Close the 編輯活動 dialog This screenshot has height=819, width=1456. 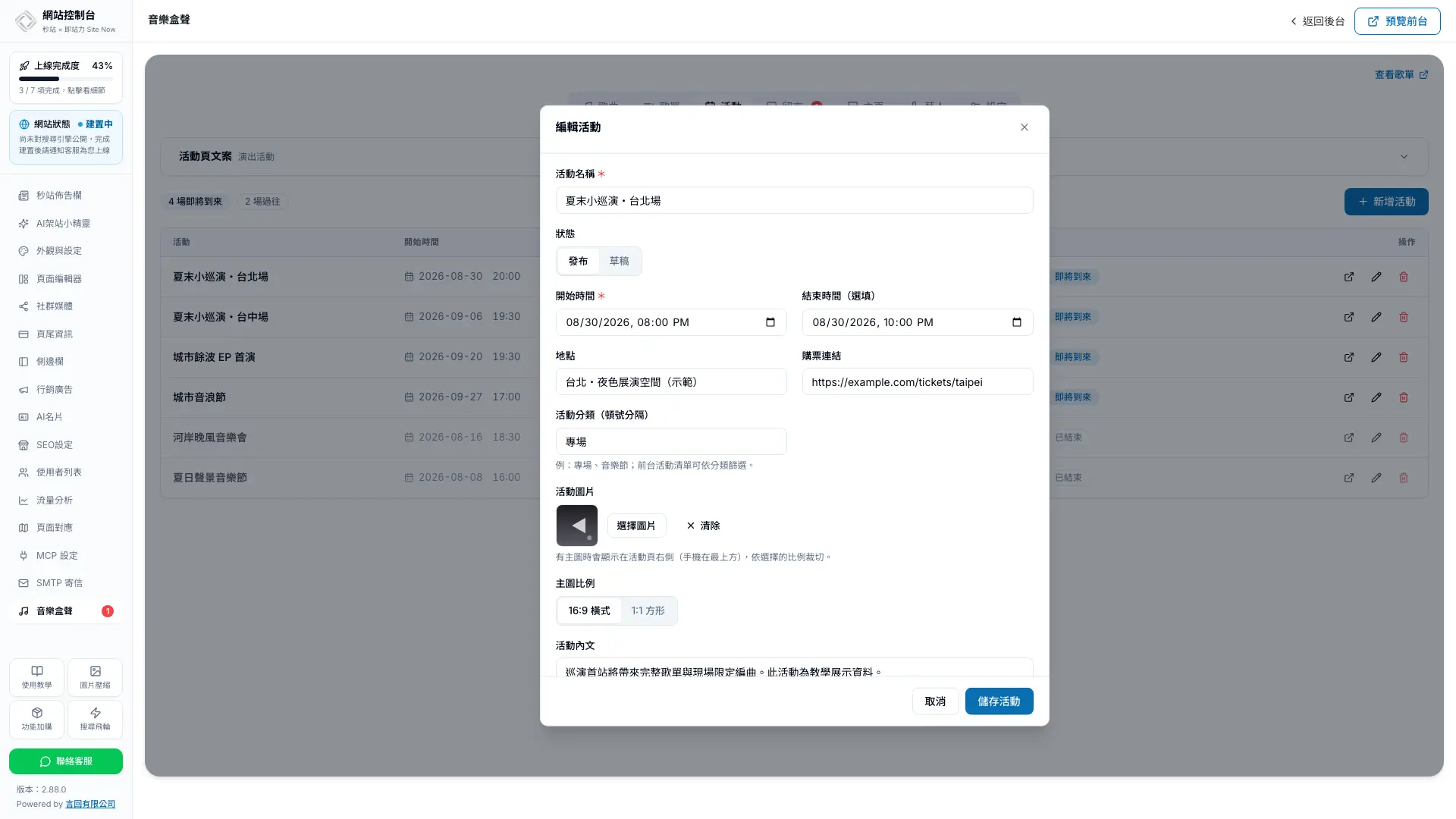point(1024,127)
